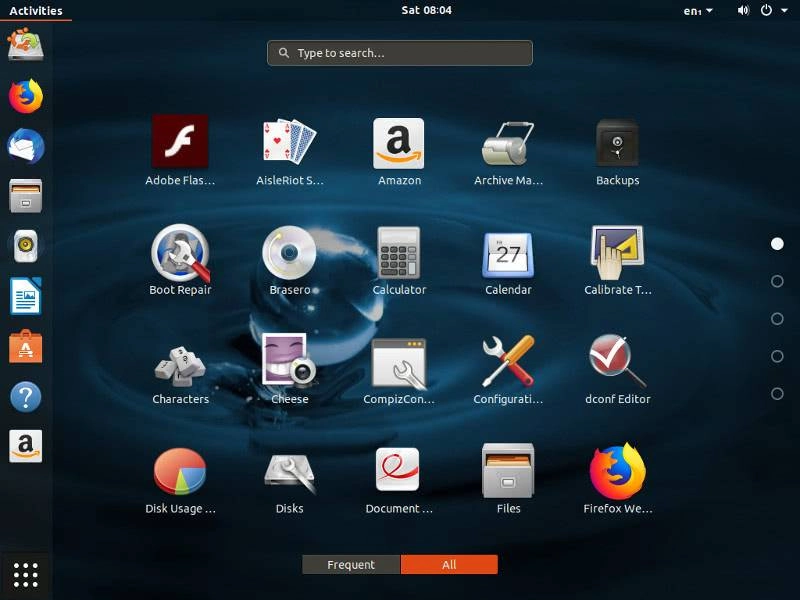Toggle Show Applications grid button

point(26,576)
